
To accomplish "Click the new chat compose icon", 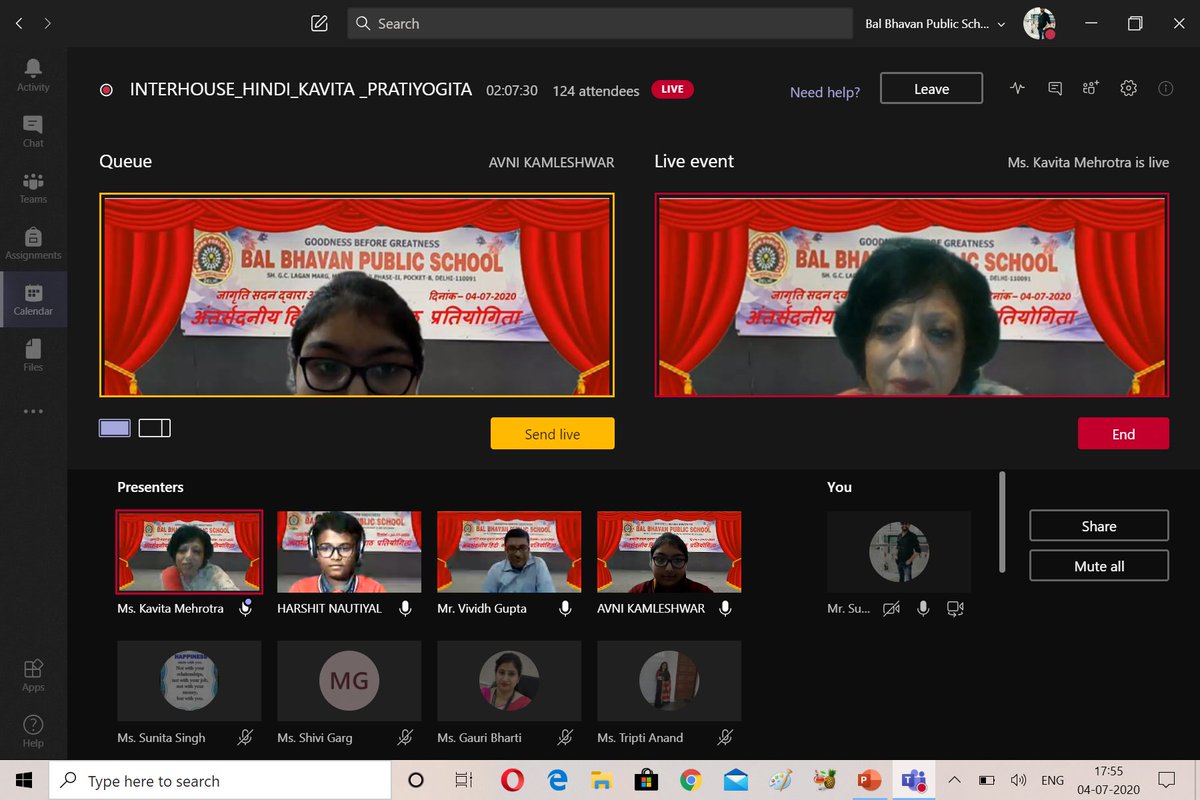I will [319, 23].
